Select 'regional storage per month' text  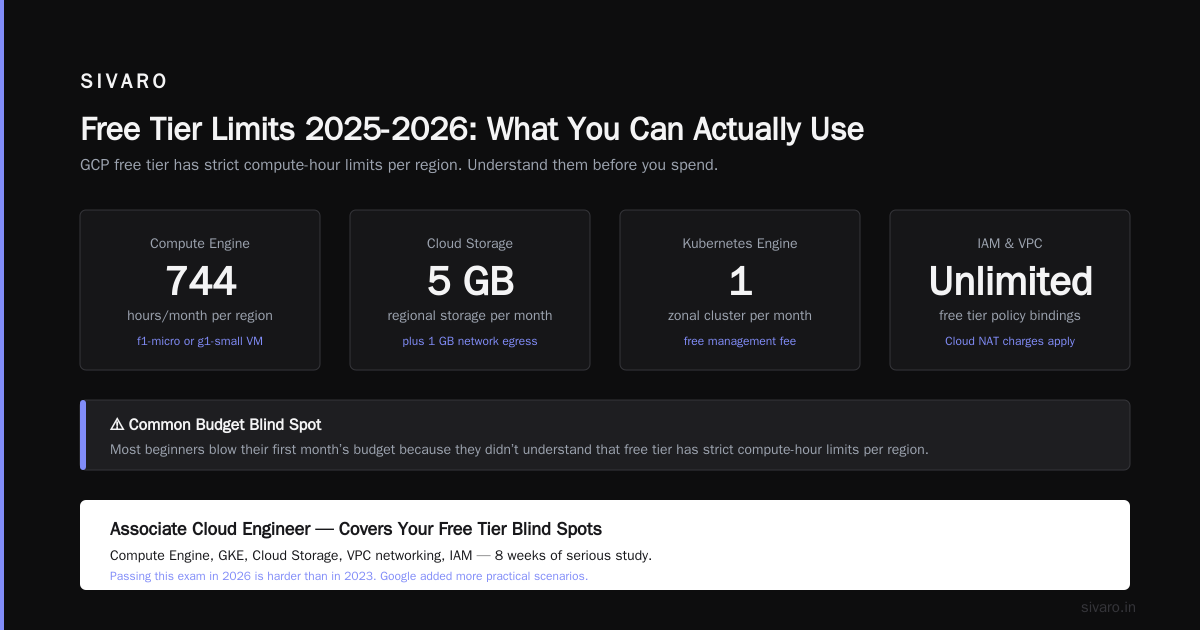pyautogui.click(x=470, y=316)
